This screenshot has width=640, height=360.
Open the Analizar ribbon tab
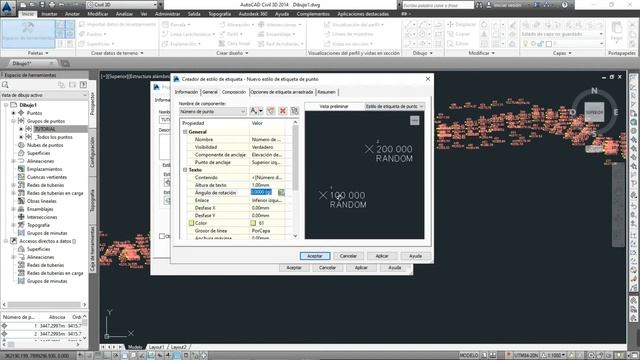[x=124, y=14]
